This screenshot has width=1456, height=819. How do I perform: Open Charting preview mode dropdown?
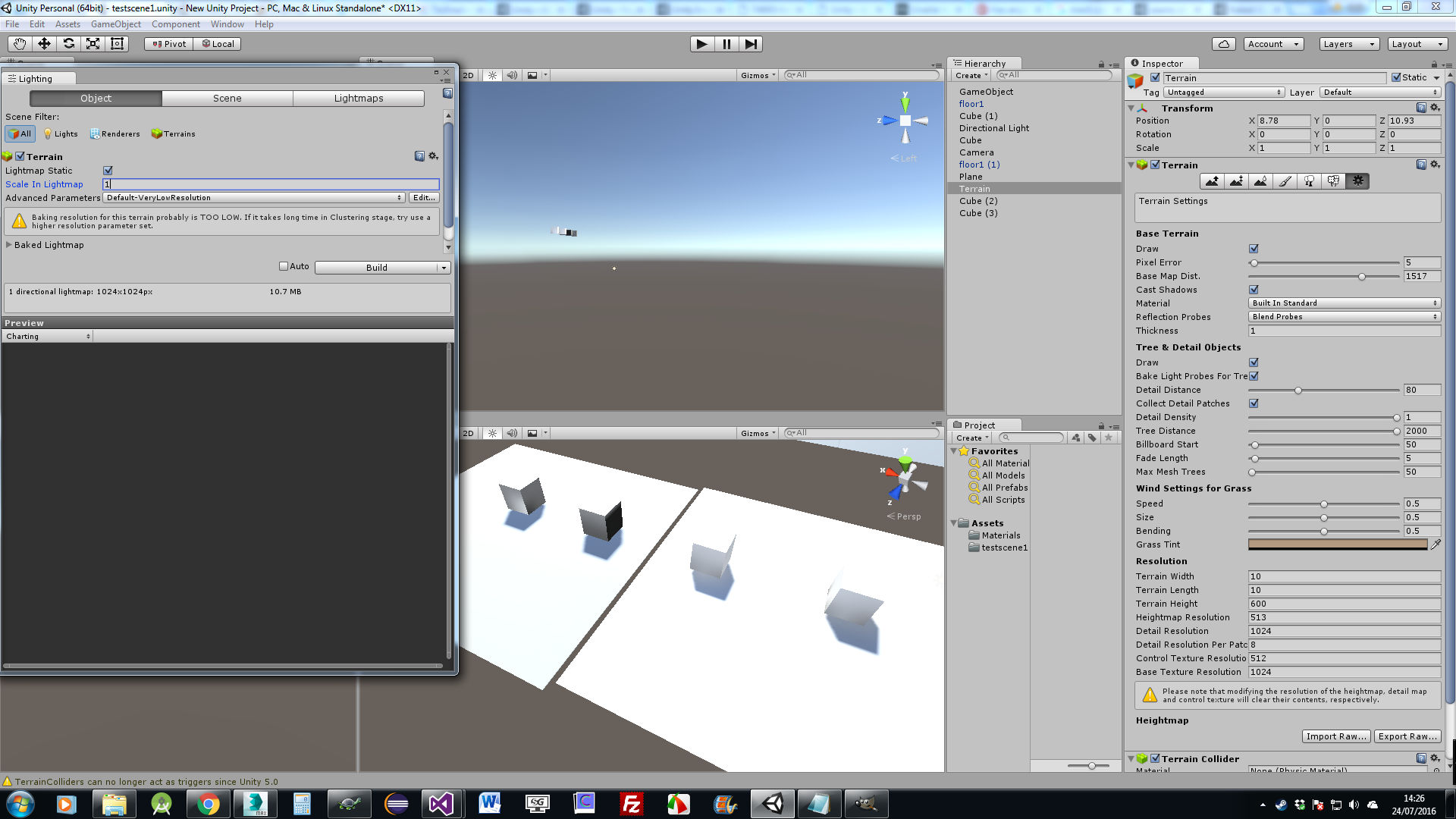[x=48, y=336]
